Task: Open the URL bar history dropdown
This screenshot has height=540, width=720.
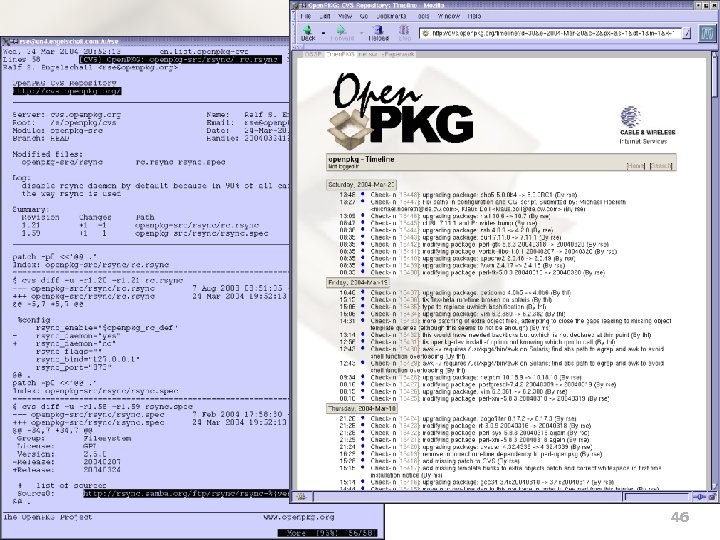Action: click(686, 33)
